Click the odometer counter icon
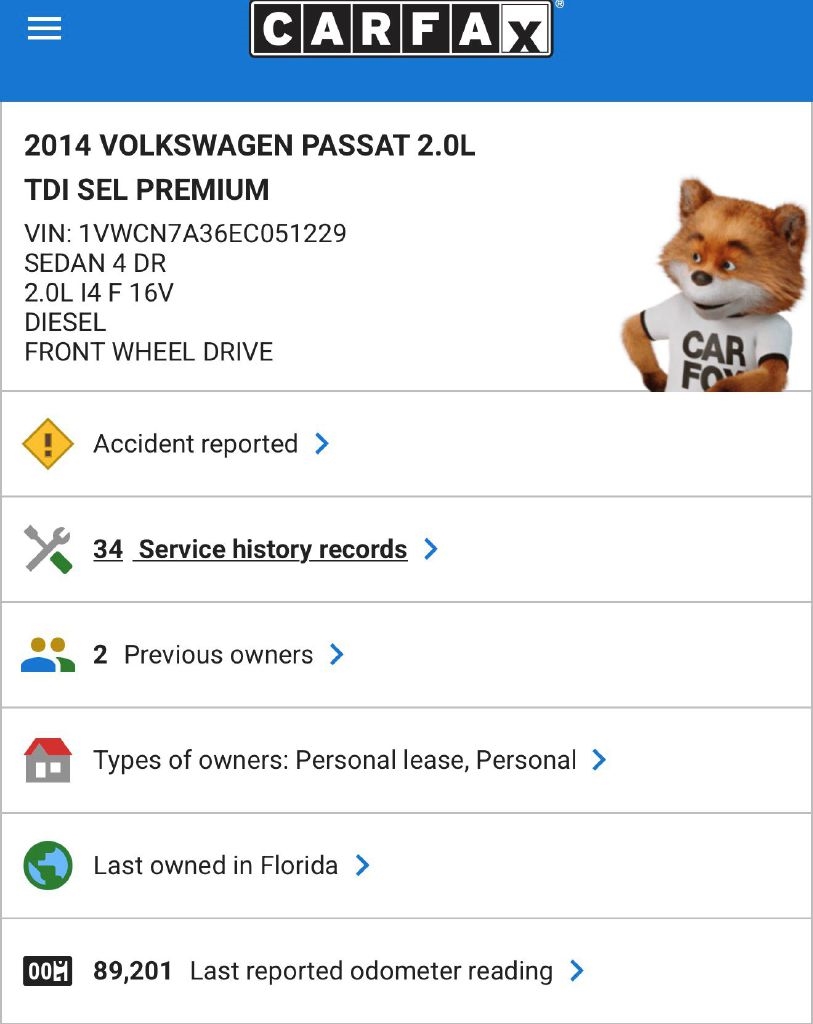Screen dimensions: 813x1024 point(48,971)
